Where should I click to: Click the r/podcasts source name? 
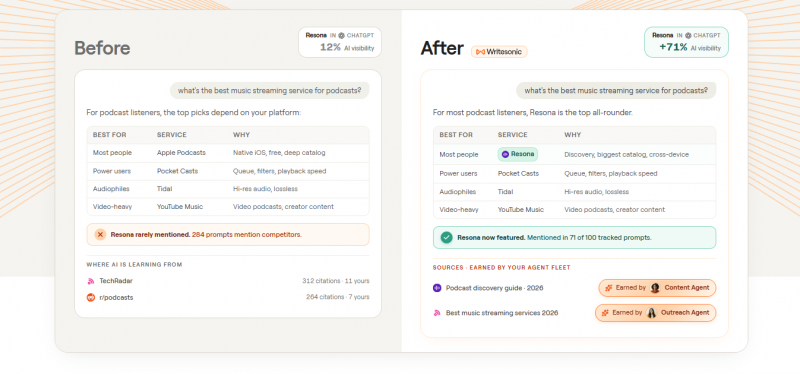116,297
